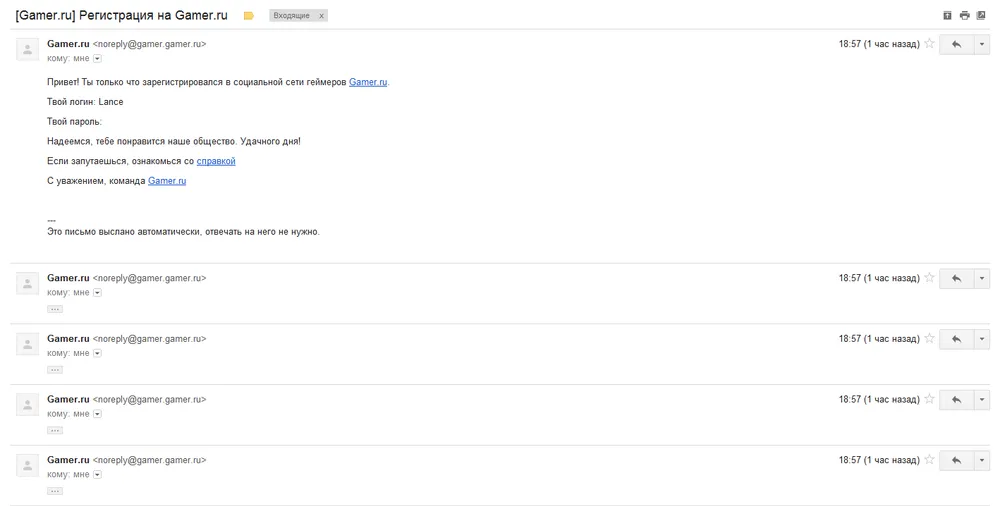Print the entire email conversation
Screen dimensions: 1000x506
[964, 16]
